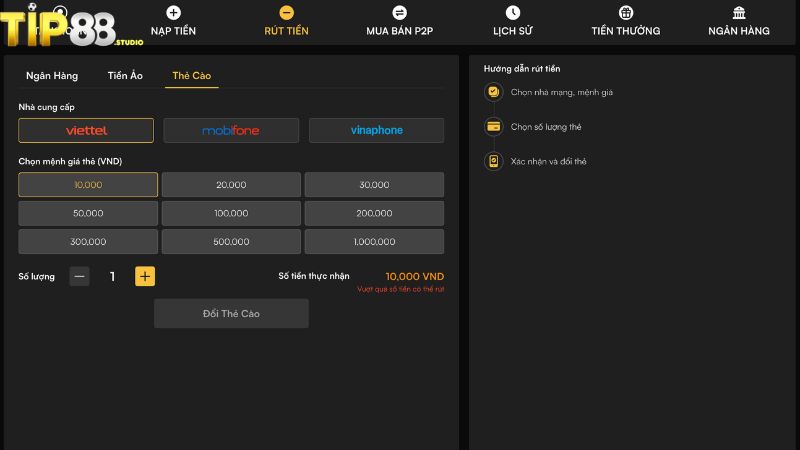This screenshot has width=800, height=450.
Task: Decrease quantity with the minus button
Action: tap(79, 276)
